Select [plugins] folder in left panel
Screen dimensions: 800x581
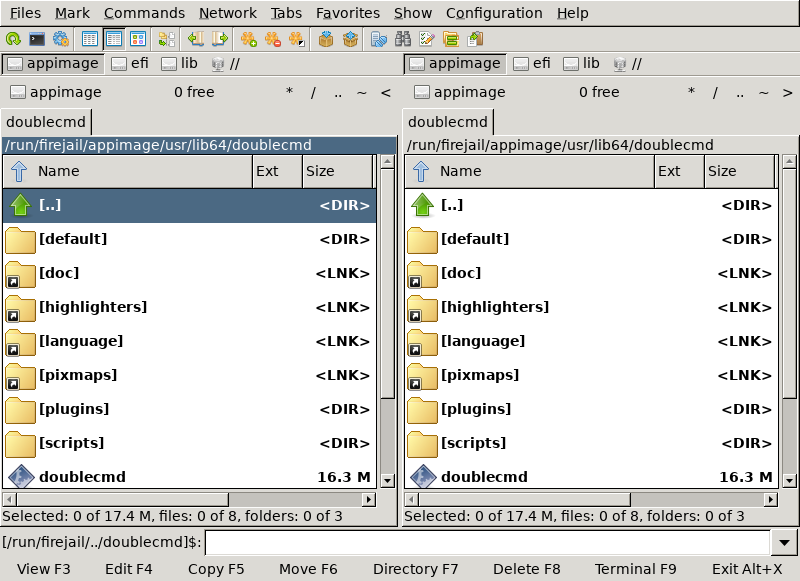(x=190, y=410)
